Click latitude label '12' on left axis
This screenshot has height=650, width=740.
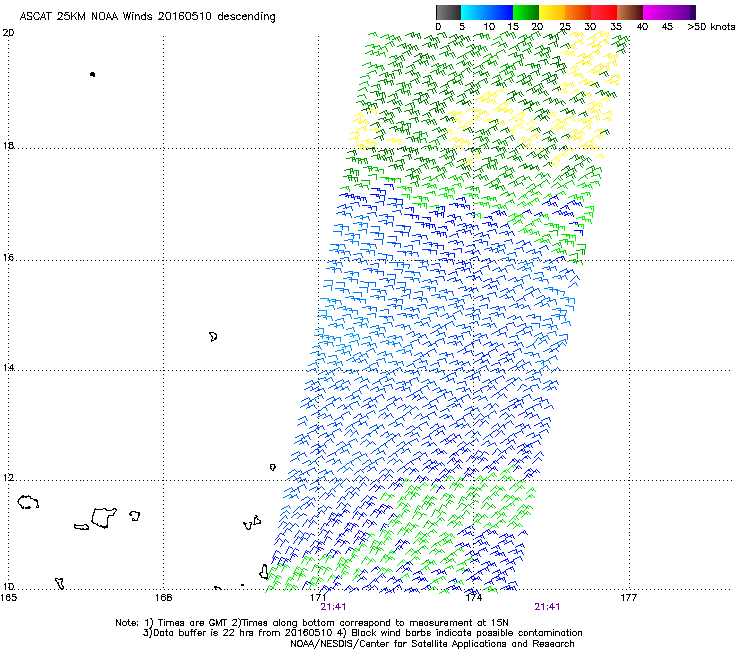tap(8, 478)
